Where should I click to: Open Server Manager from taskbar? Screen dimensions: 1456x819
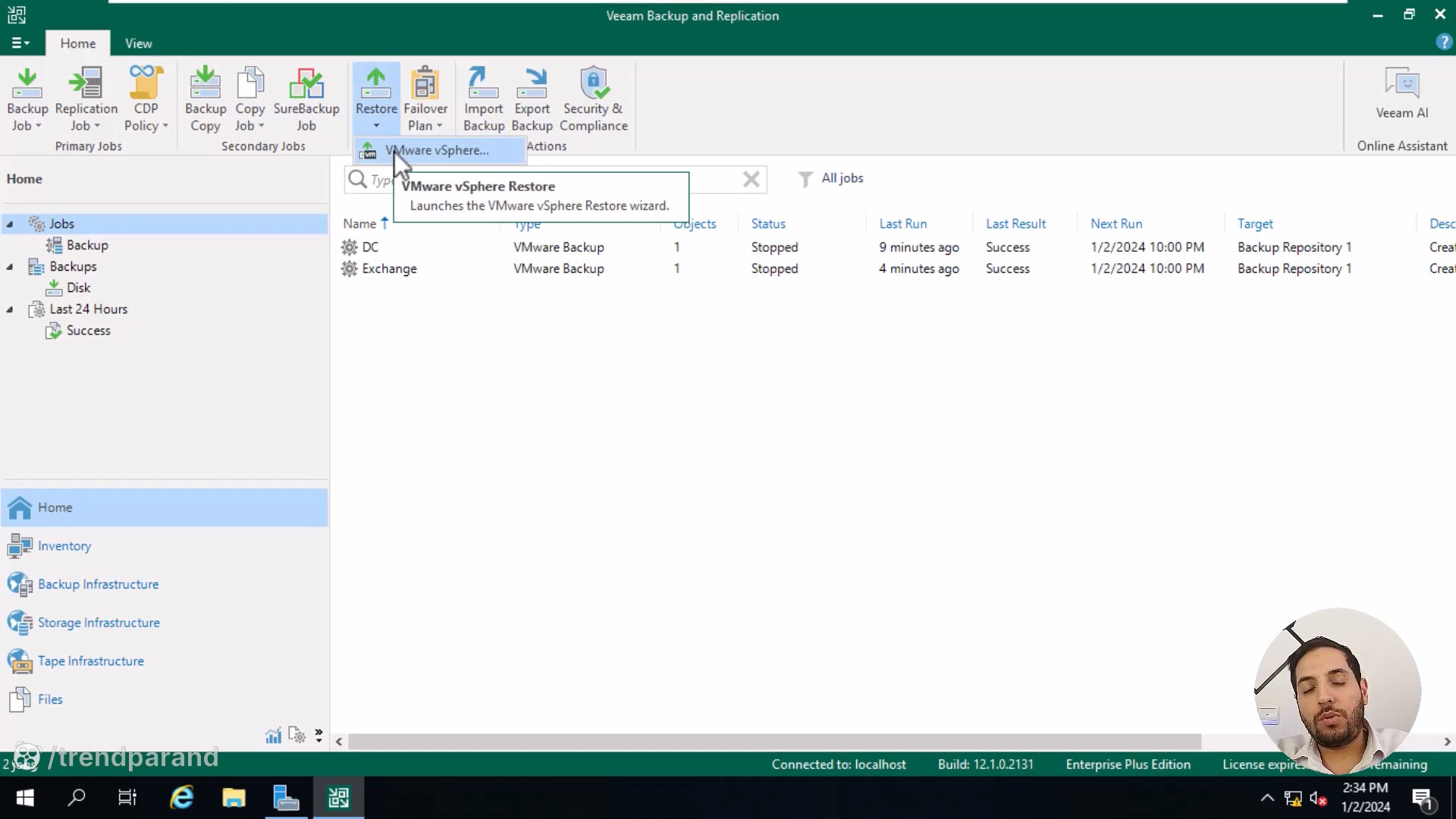(x=286, y=798)
